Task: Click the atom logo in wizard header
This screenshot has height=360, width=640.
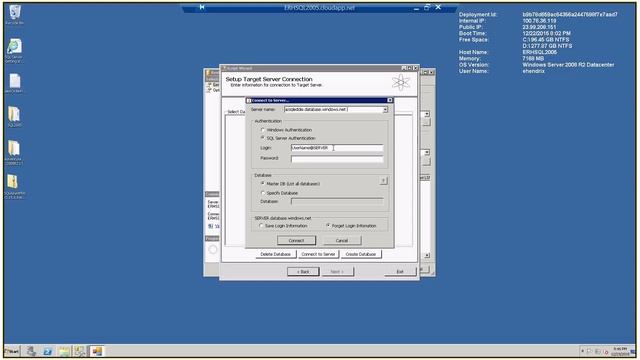Action: point(401,83)
